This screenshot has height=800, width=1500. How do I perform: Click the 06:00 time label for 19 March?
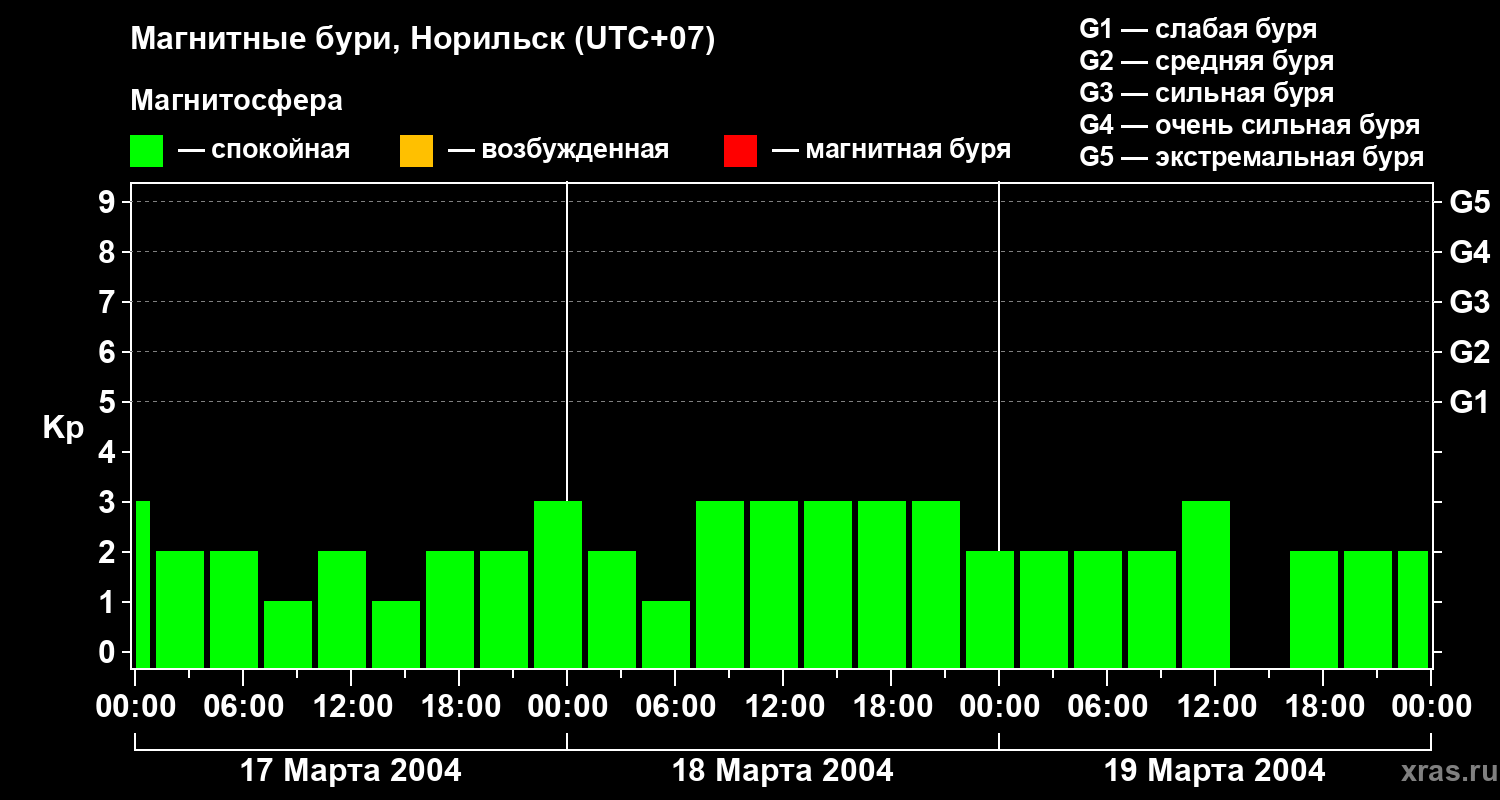click(x=1107, y=706)
